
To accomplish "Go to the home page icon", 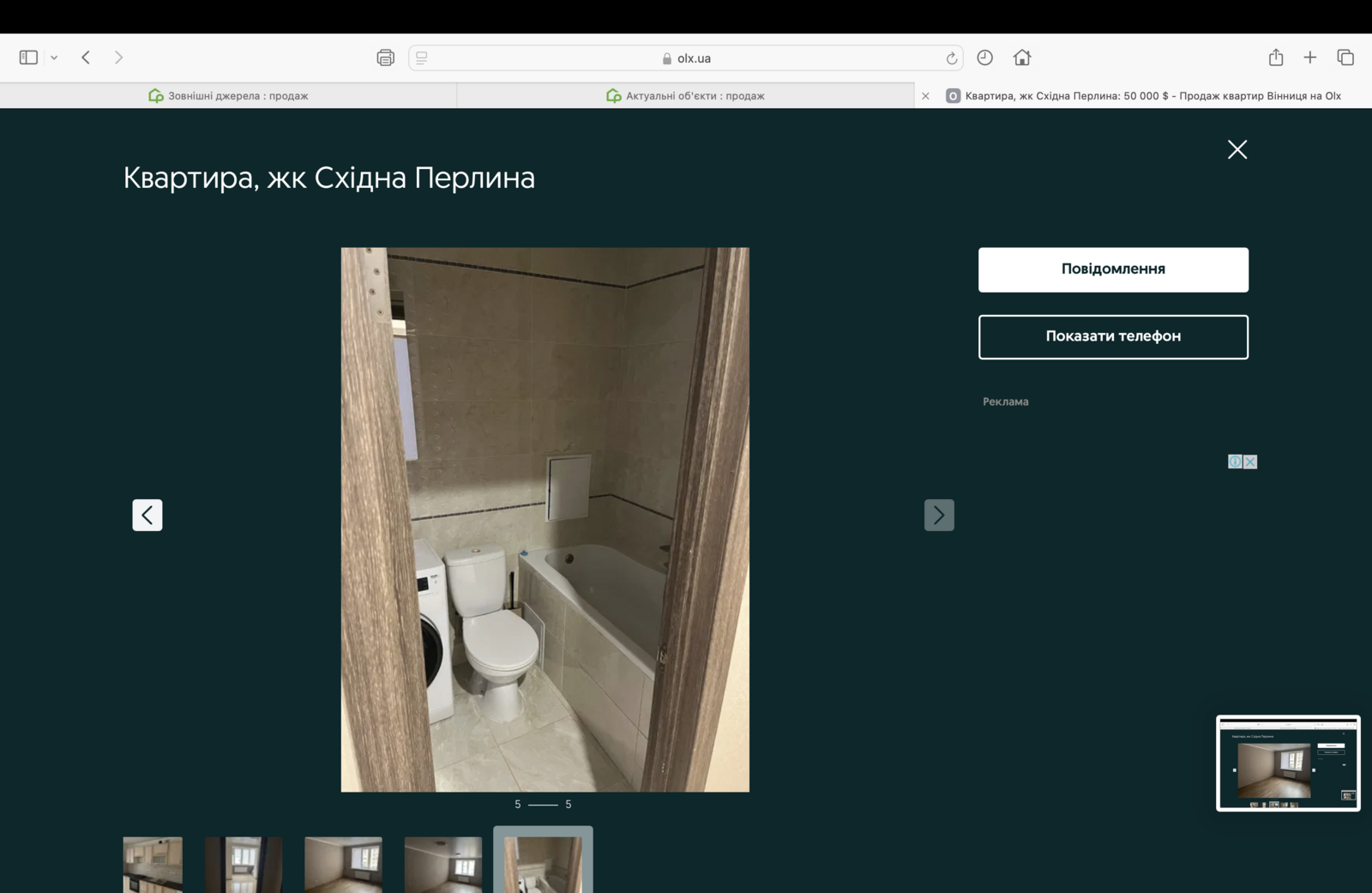I will click(x=1021, y=57).
